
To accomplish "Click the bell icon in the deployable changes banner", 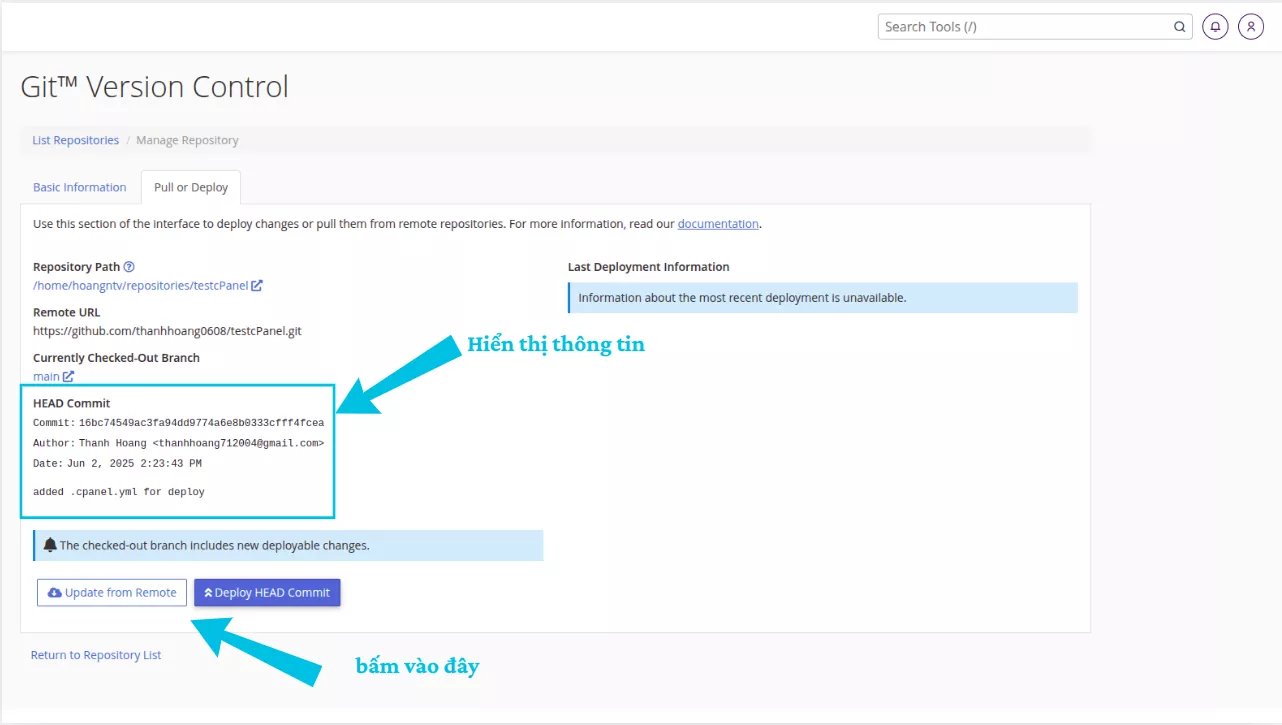I will pyautogui.click(x=49, y=545).
